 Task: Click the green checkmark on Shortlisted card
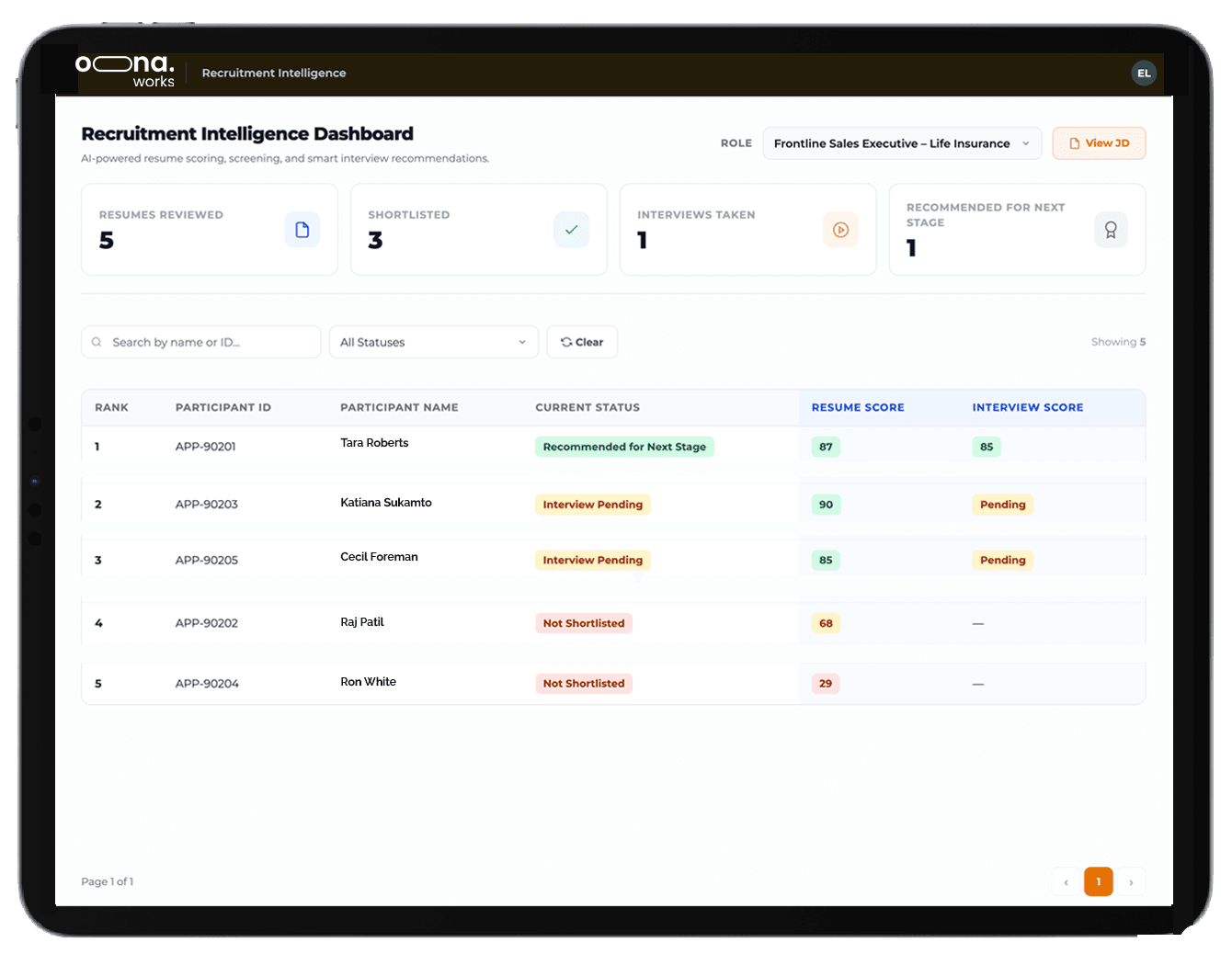coord(571,230)
